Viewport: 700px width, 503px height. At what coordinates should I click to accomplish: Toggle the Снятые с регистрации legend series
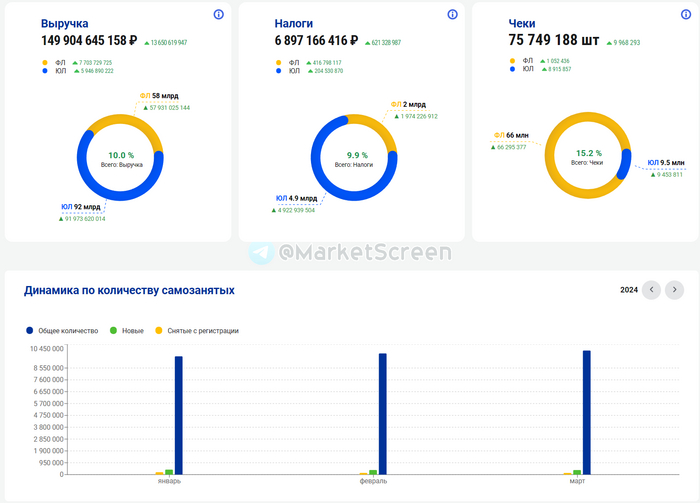(x=197, y=331)
